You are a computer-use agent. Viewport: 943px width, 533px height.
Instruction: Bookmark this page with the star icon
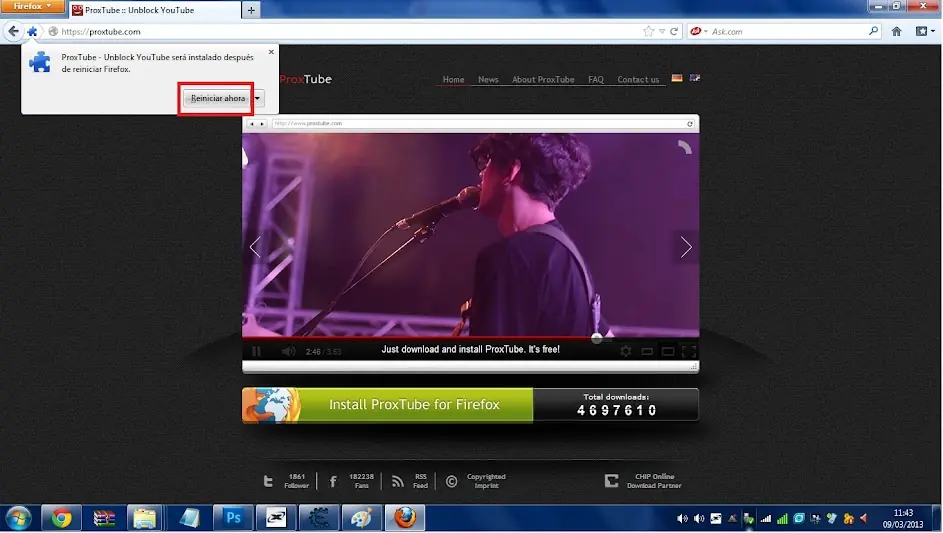pos(648,31)
